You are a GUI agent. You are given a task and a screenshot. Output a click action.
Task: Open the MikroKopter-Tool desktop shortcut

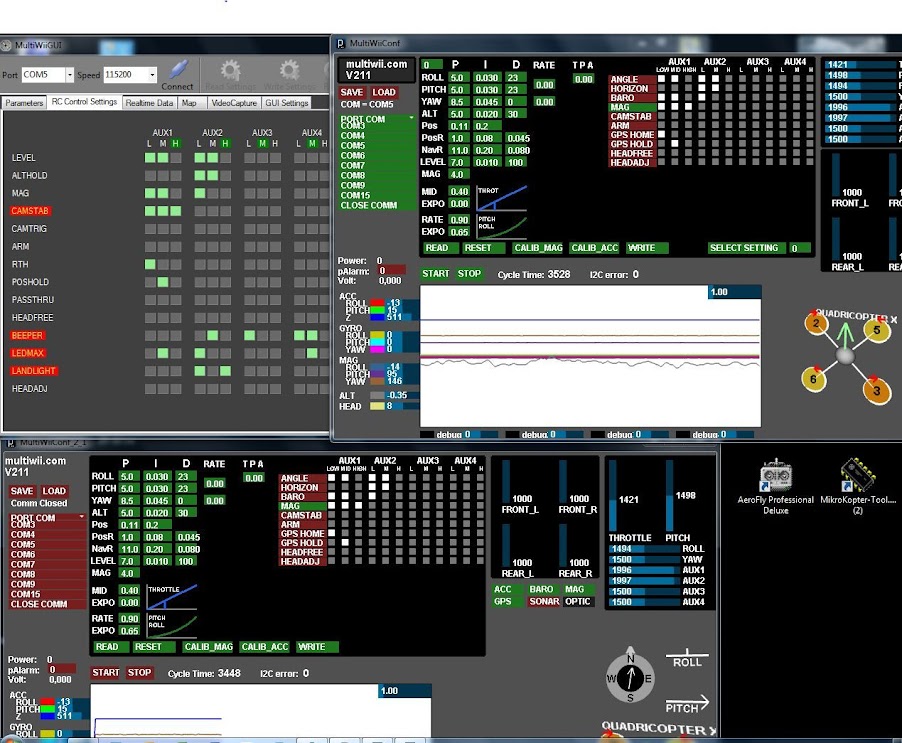(858, 477)
